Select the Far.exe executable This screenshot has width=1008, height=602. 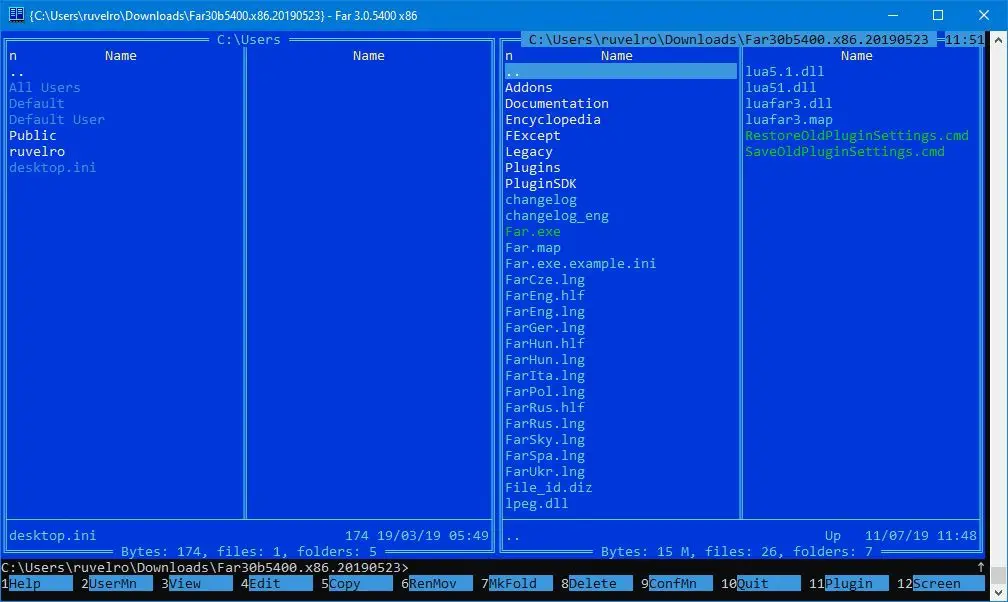[532, 232]
